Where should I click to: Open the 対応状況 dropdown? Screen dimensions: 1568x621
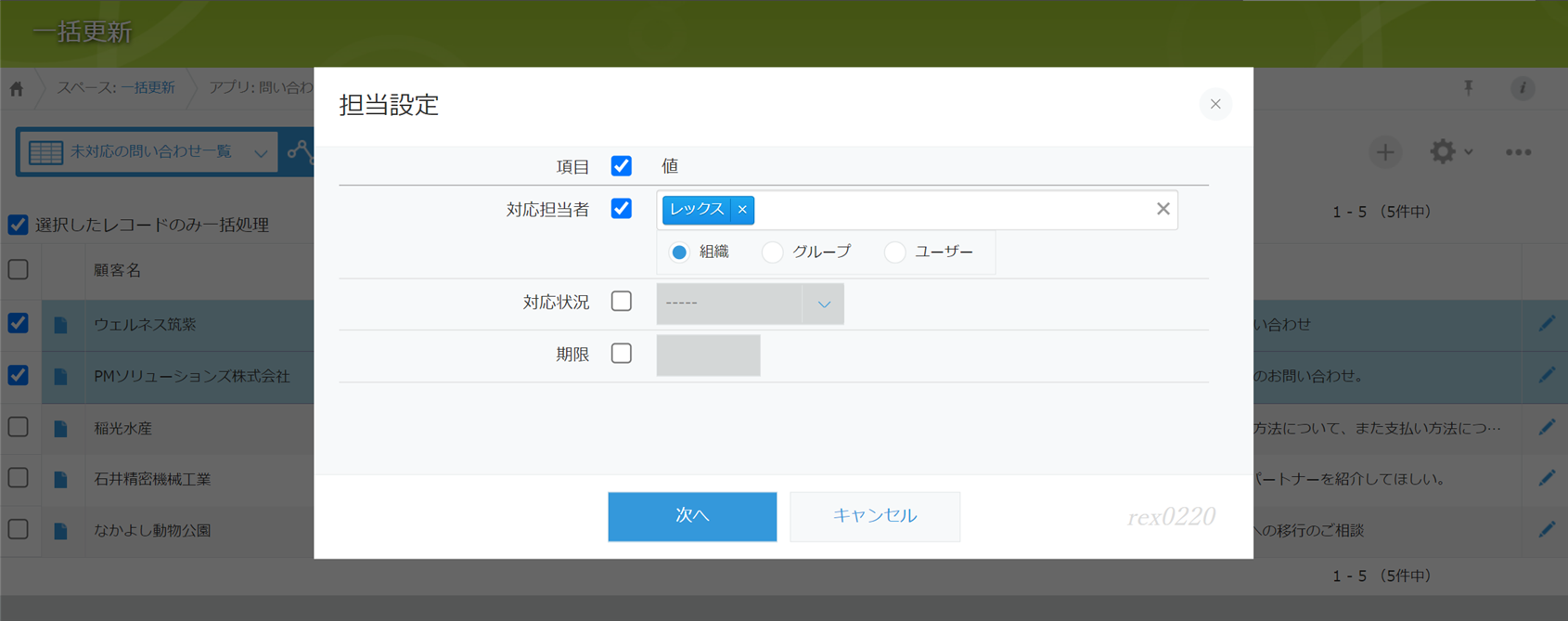[x=750, y=304]
